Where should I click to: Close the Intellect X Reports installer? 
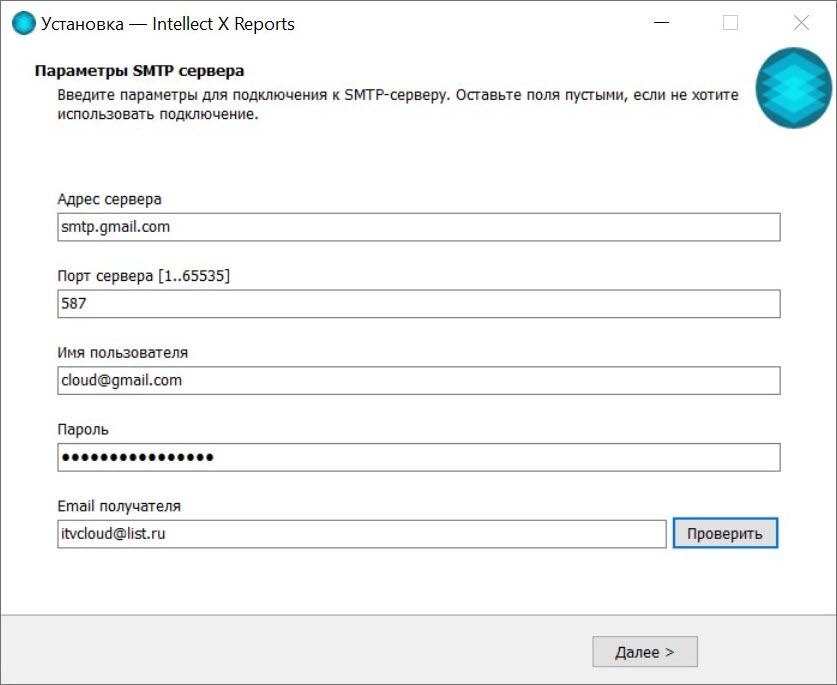[x=801, y=23]
